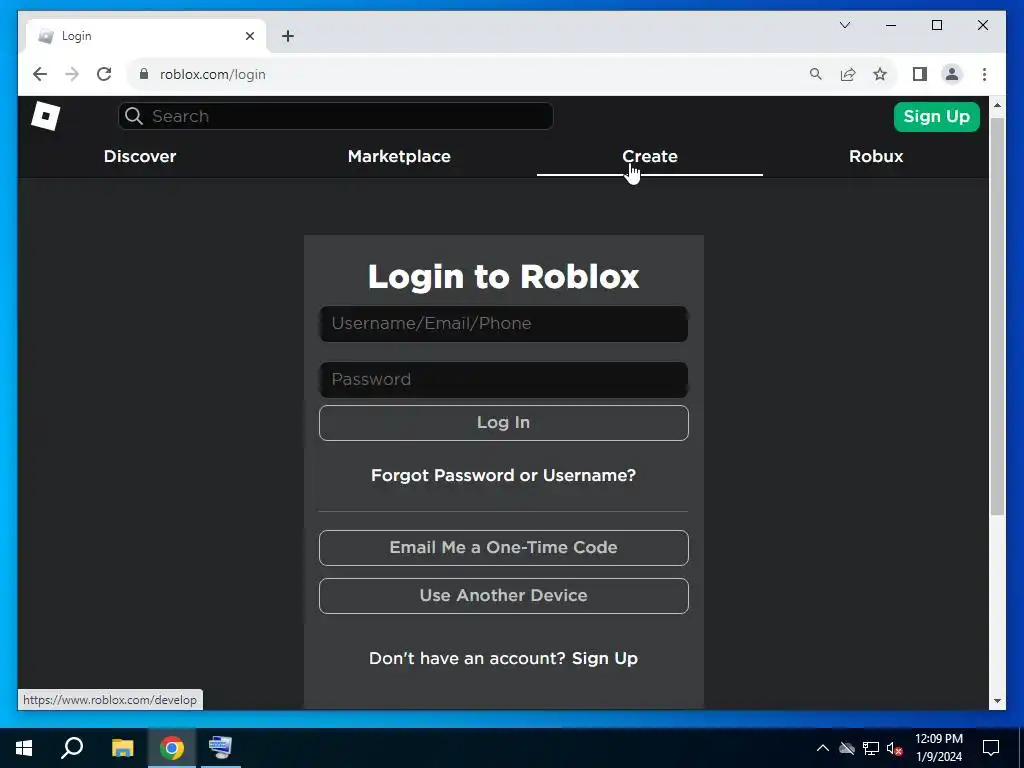Reload the roblox.com page

click(104, 74)
